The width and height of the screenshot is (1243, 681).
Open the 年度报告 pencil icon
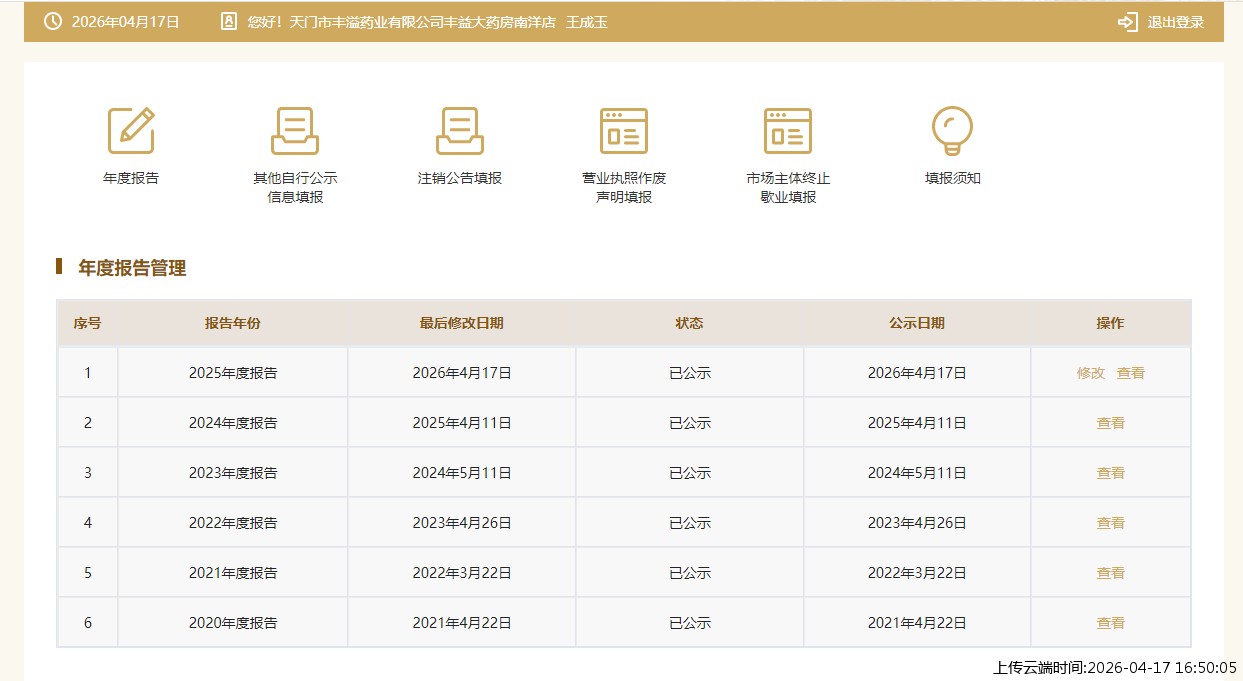131,131
